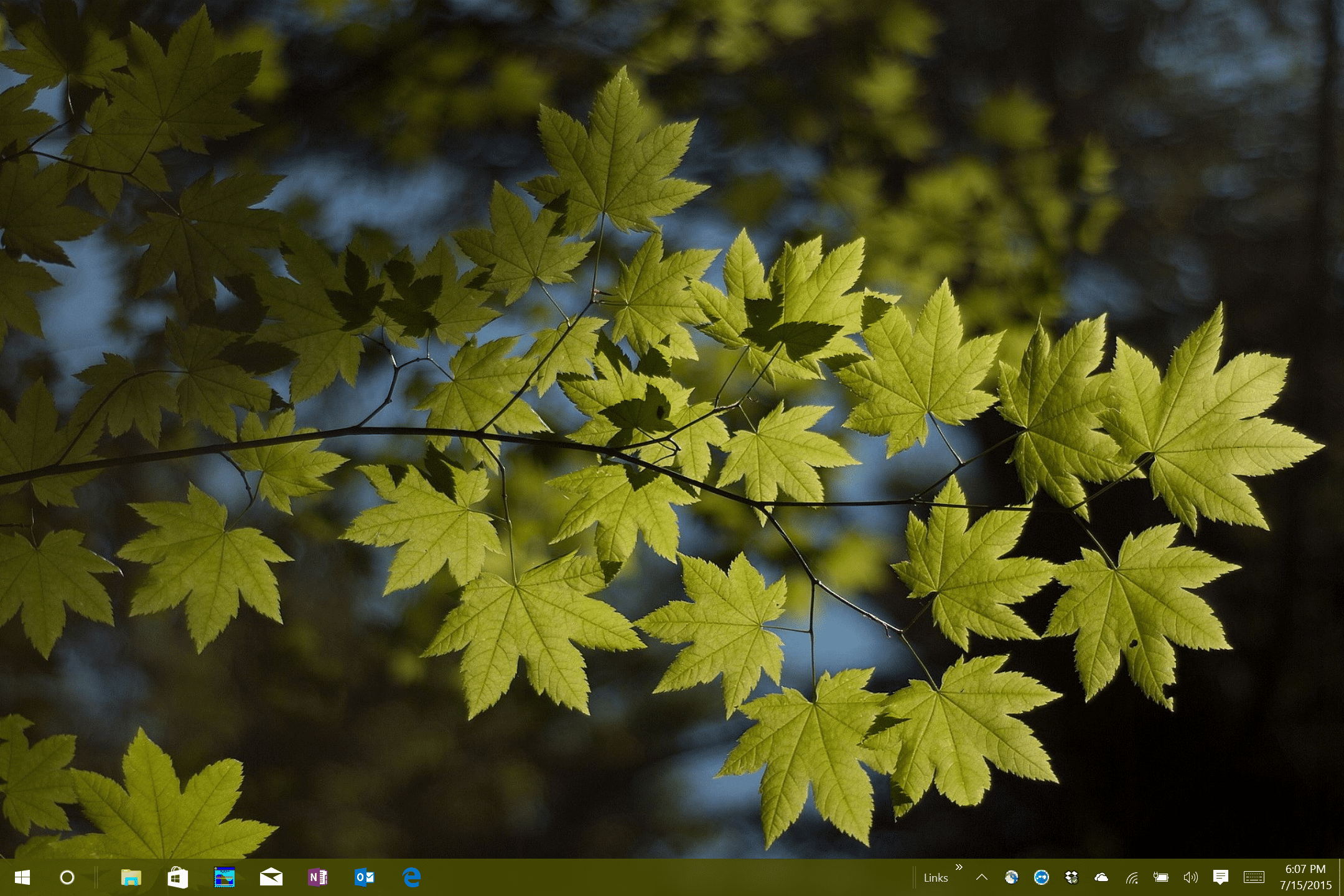The image size is (1344, 896).
Task: Expand the Links toolbar double chevron
Action: tap(959, 867)
